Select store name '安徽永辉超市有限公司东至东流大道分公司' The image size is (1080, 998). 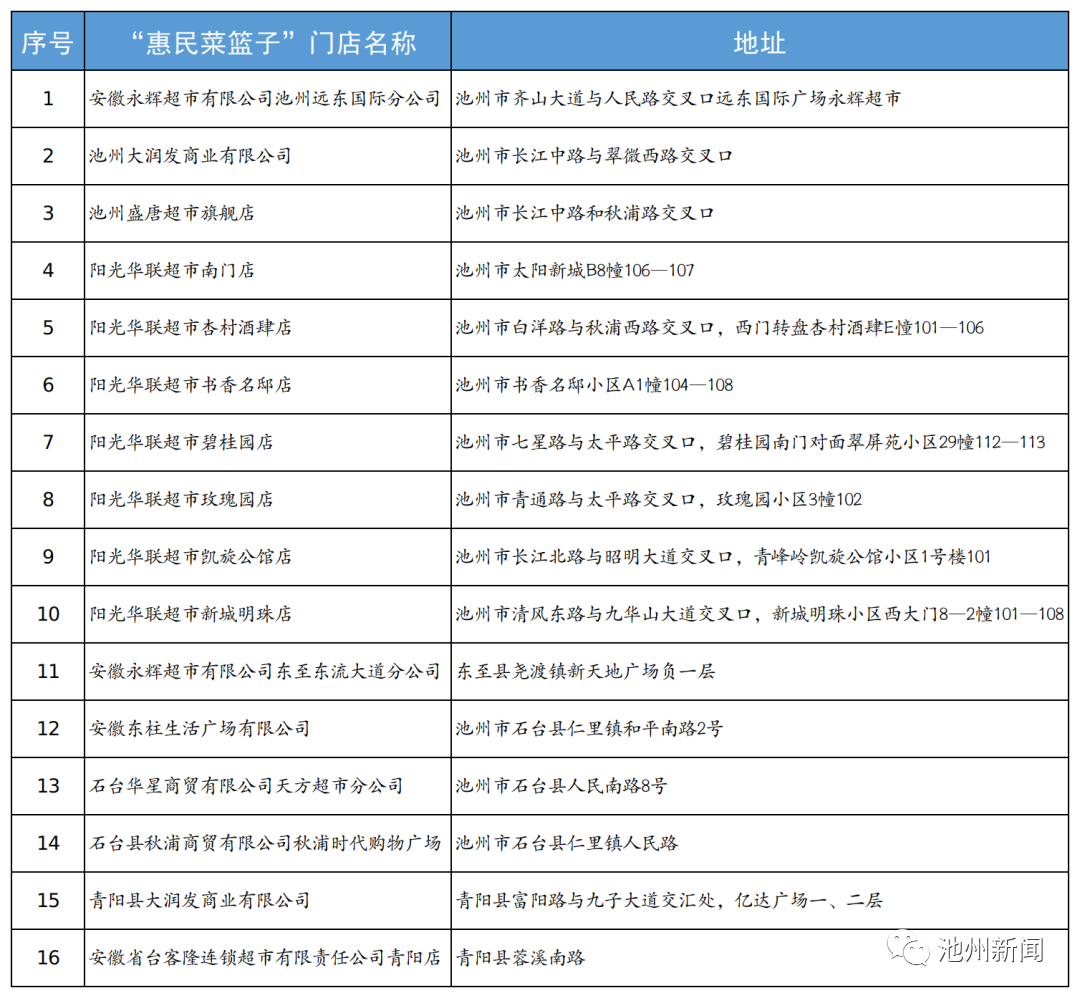[264, 670]
